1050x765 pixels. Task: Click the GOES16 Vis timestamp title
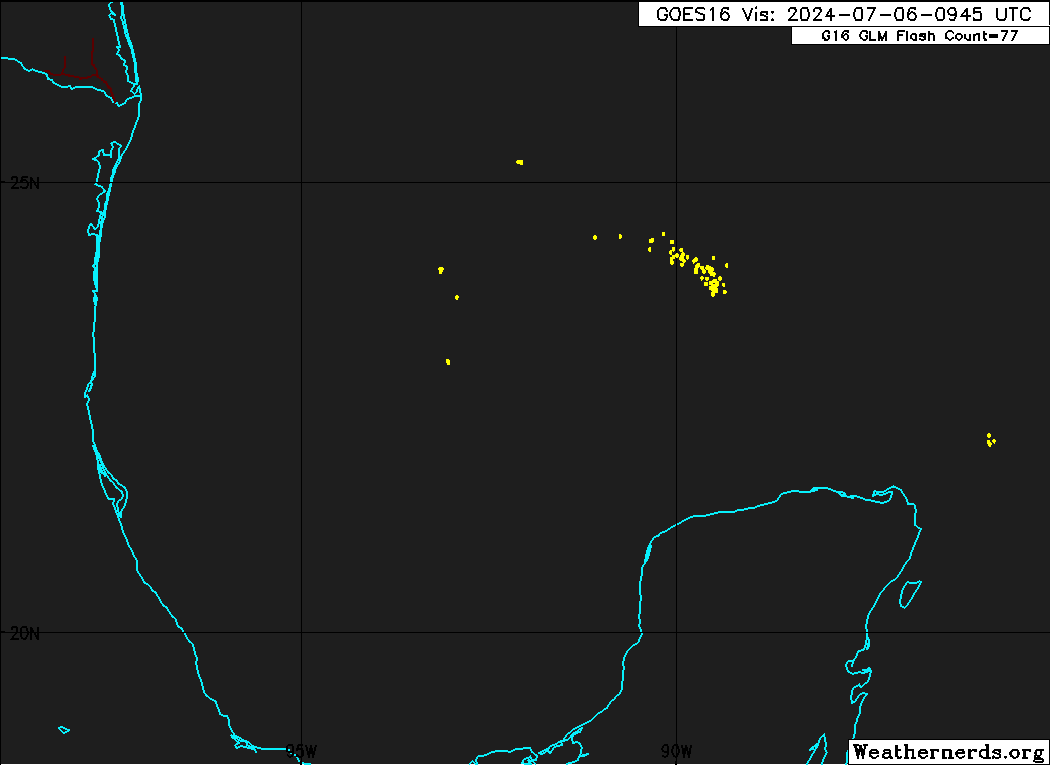843,14
